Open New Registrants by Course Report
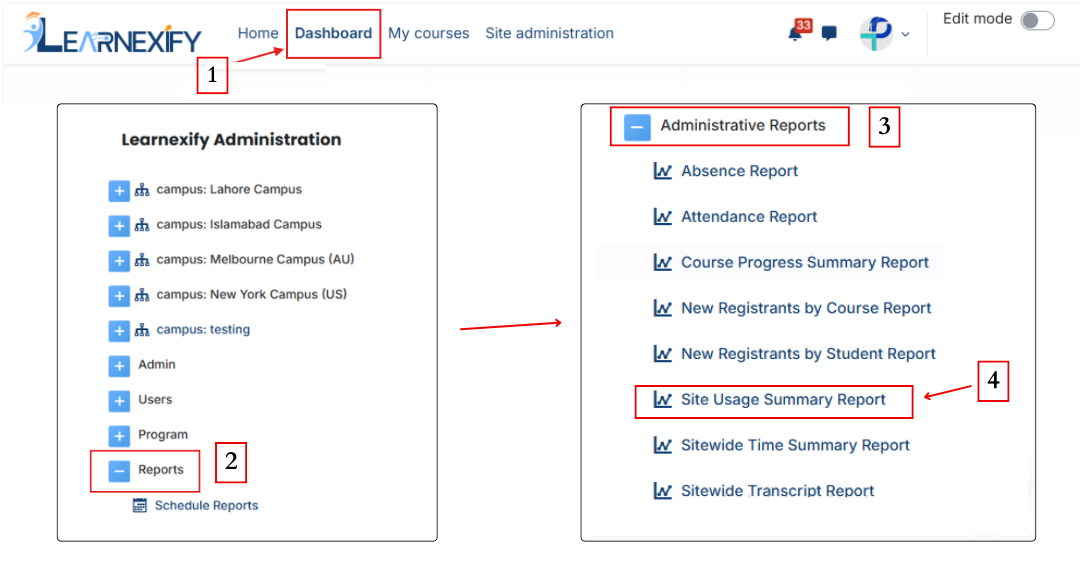The width and height of the screenshot is (1080, 566). [806, 308]
